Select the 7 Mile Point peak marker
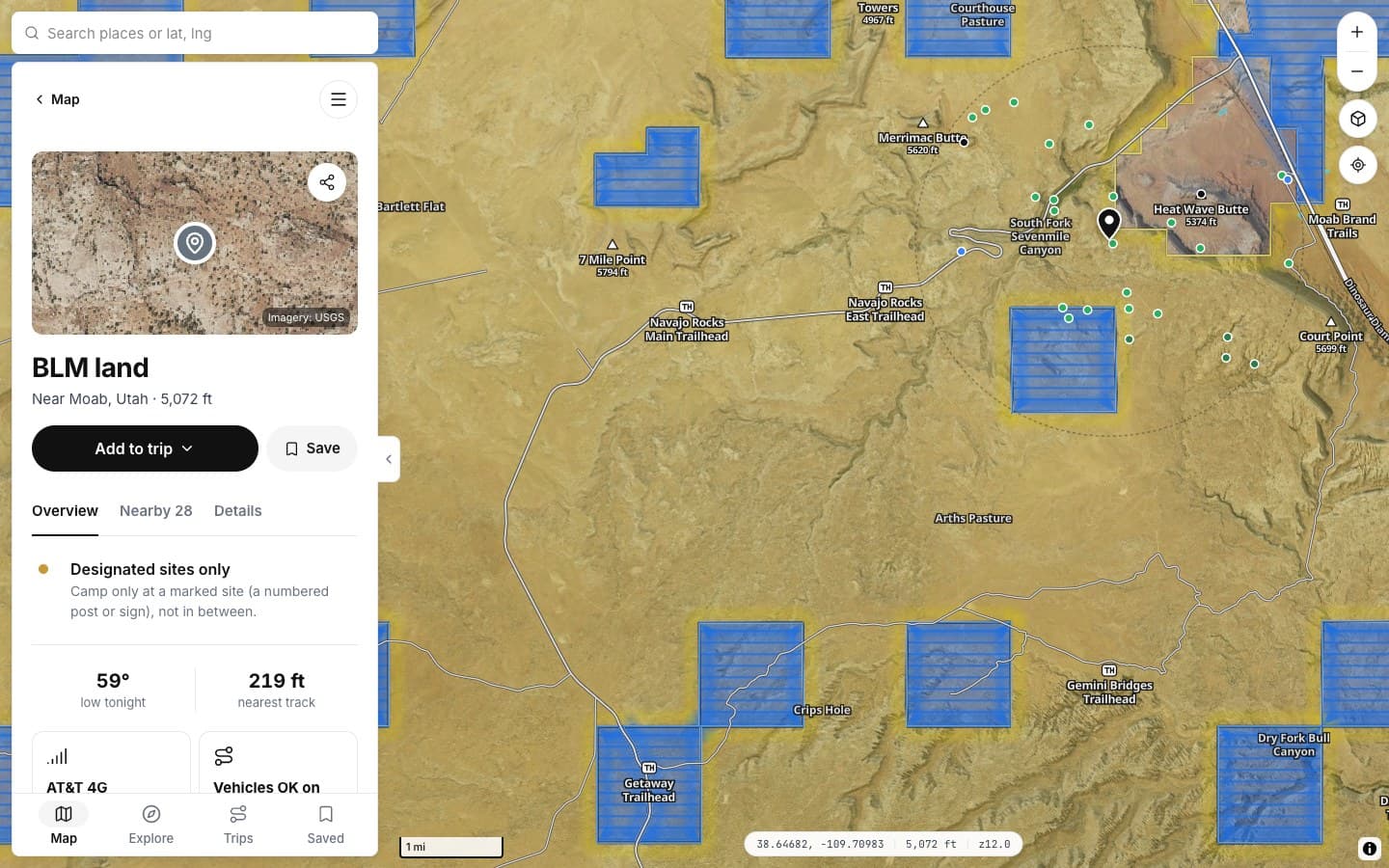The image size is (1389, 868). (613, 245)
